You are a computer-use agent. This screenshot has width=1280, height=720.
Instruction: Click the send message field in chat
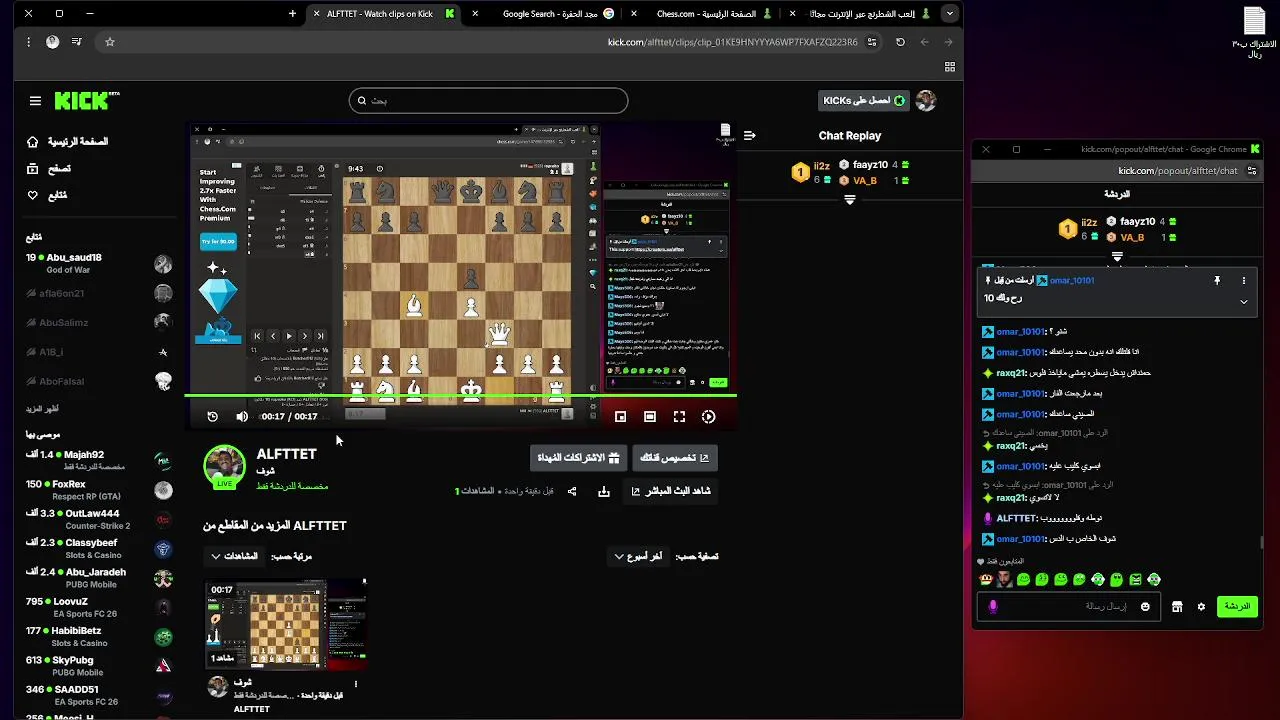point(1068,606)
